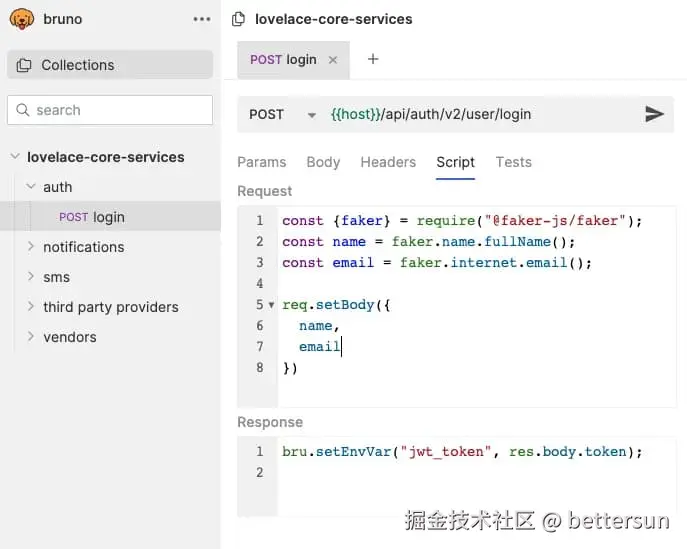Focus the collection search field
687x549 pixels.
pyautogui.click(x=110, y=110)
